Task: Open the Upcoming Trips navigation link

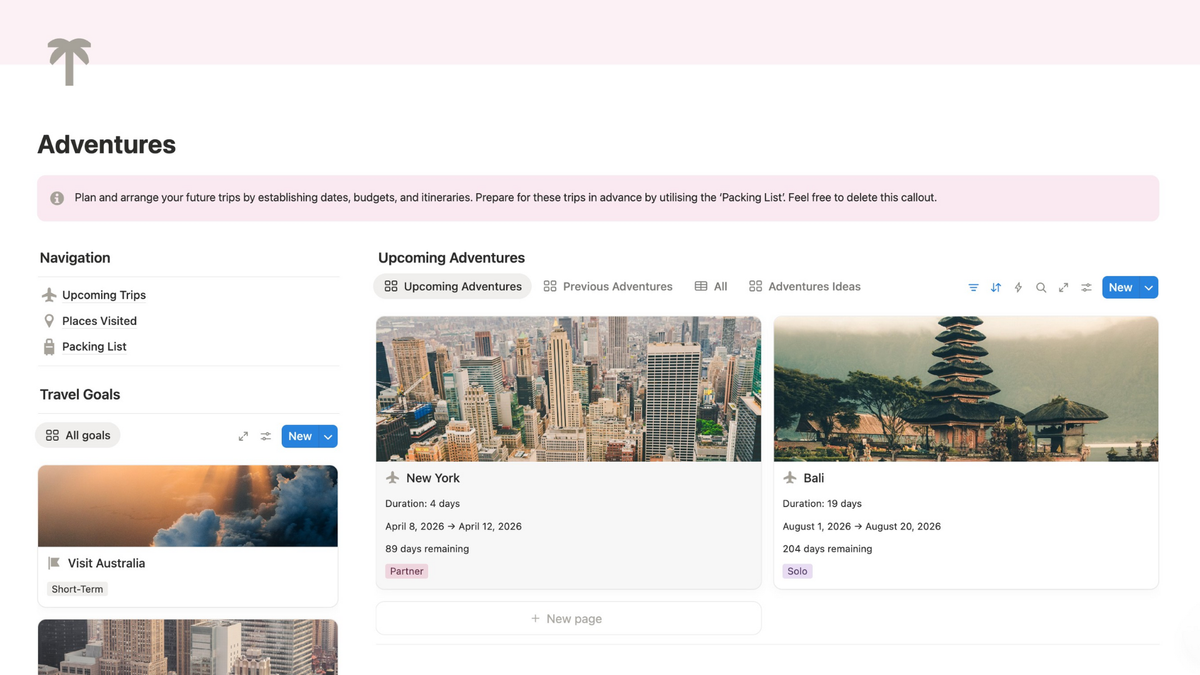Action: 103,295
